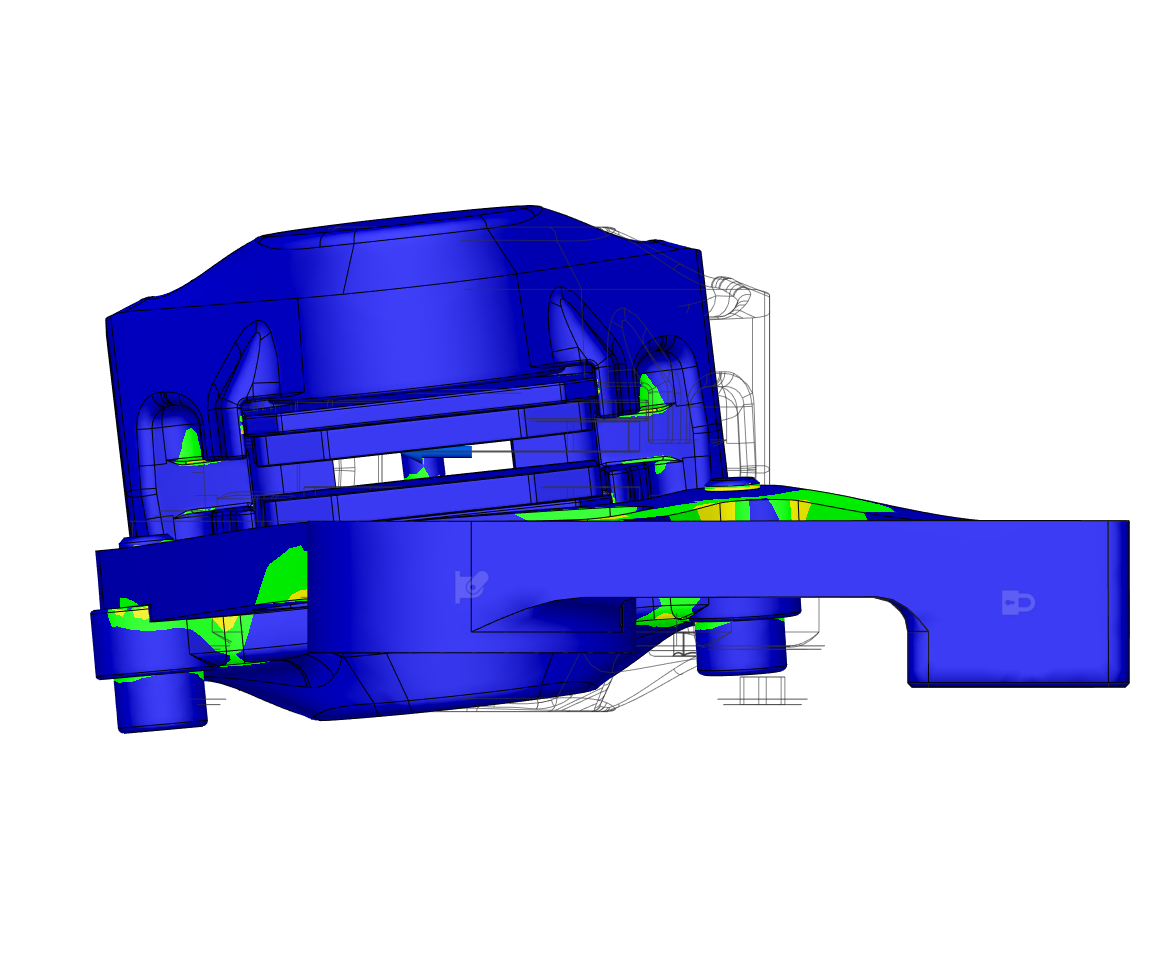Screen dimensions: 1164x966
Task: Select the padlock fixed constraint icon
Action: 1017,602
